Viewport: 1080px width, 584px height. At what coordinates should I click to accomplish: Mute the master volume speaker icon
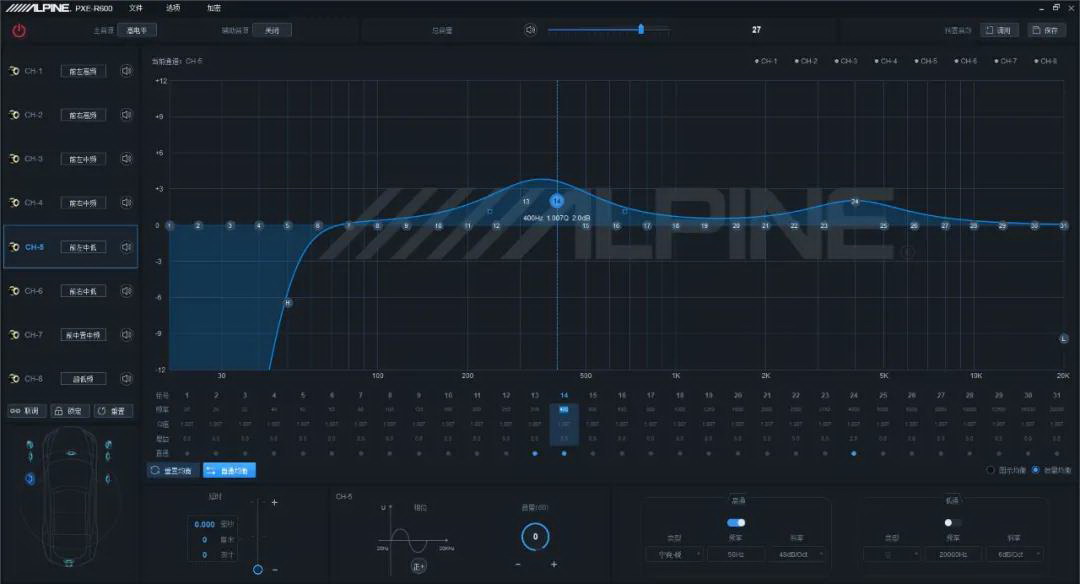(x=530, y=30)
